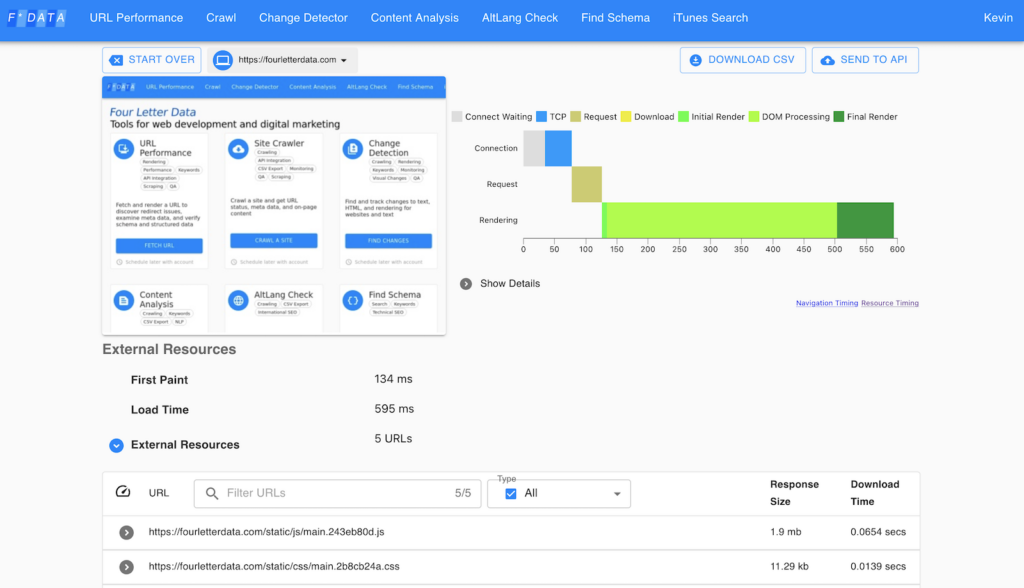Click the cloud download icon
The image size is (1024, 588).
(x=696, y=60)
